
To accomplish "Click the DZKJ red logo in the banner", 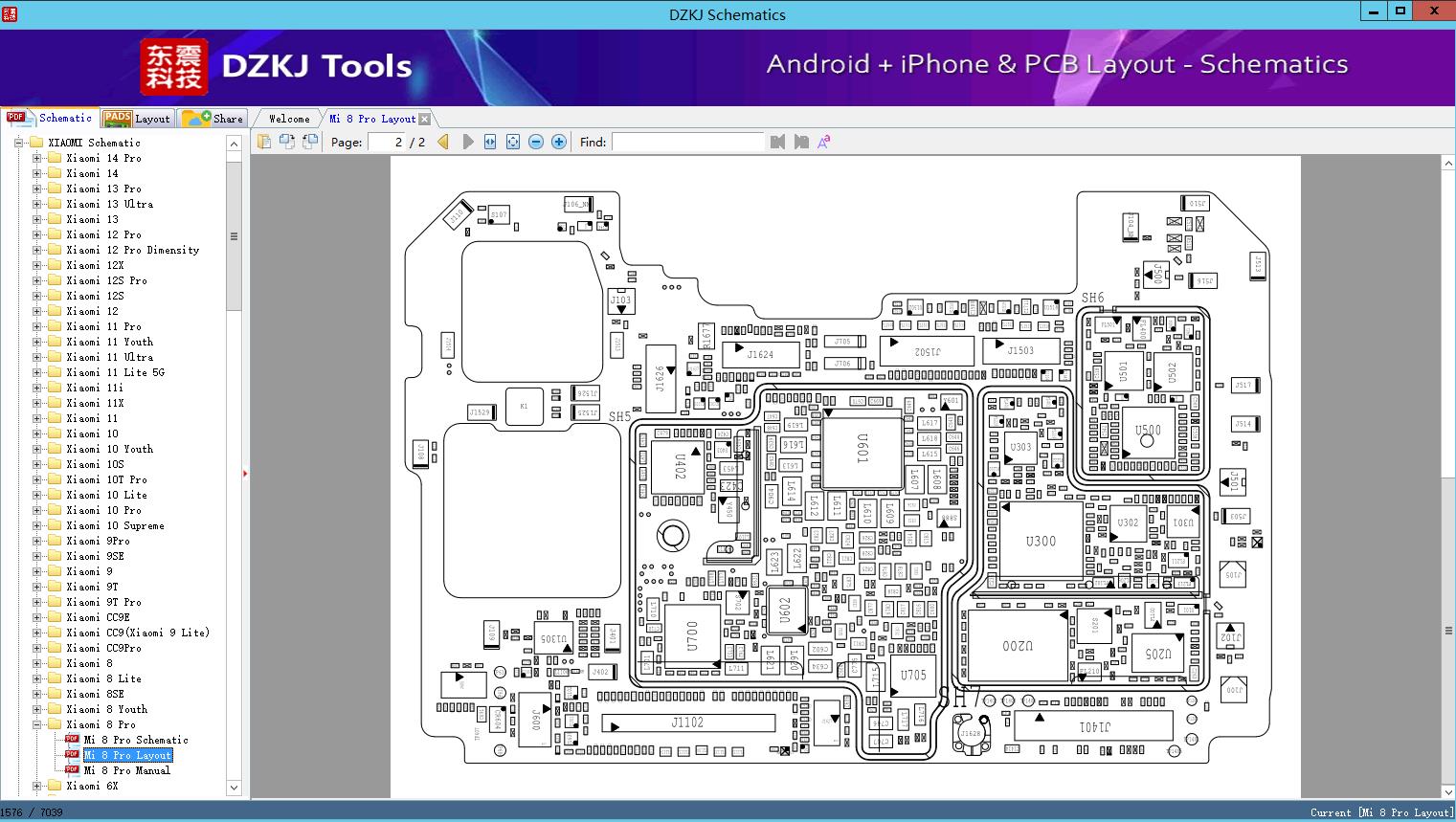I will [174, 67].
